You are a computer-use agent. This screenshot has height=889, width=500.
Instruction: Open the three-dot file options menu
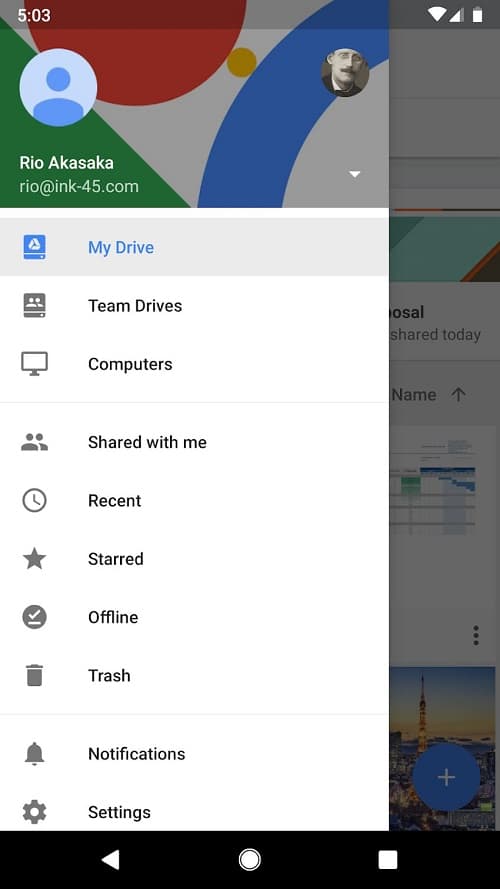[476, 636]
